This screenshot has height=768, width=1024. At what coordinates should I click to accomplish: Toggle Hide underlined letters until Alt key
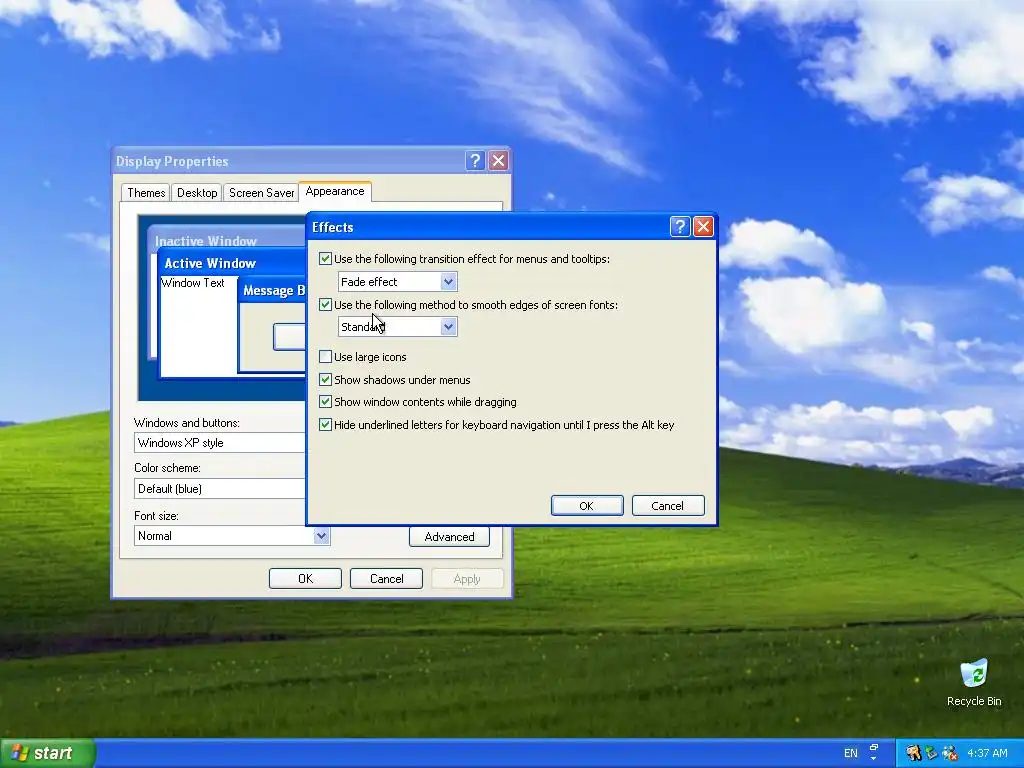point(325,424)
